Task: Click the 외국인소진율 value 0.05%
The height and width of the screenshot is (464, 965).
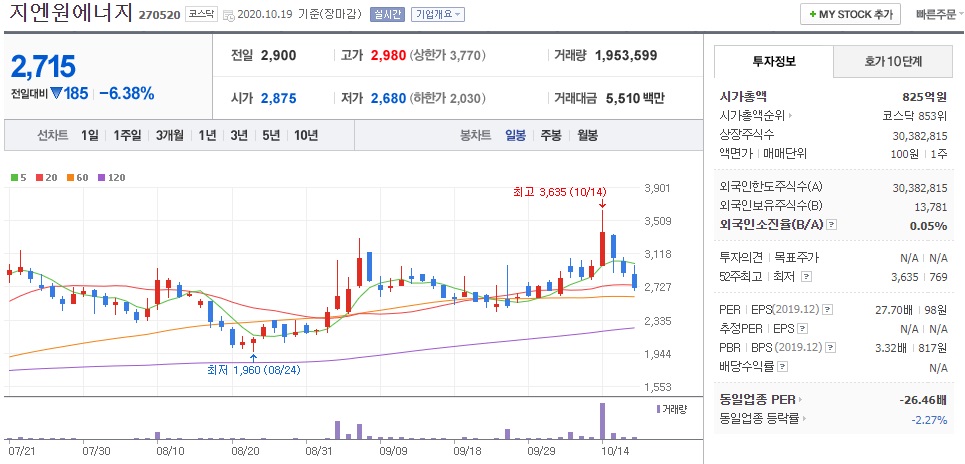Action: (929, 225)
